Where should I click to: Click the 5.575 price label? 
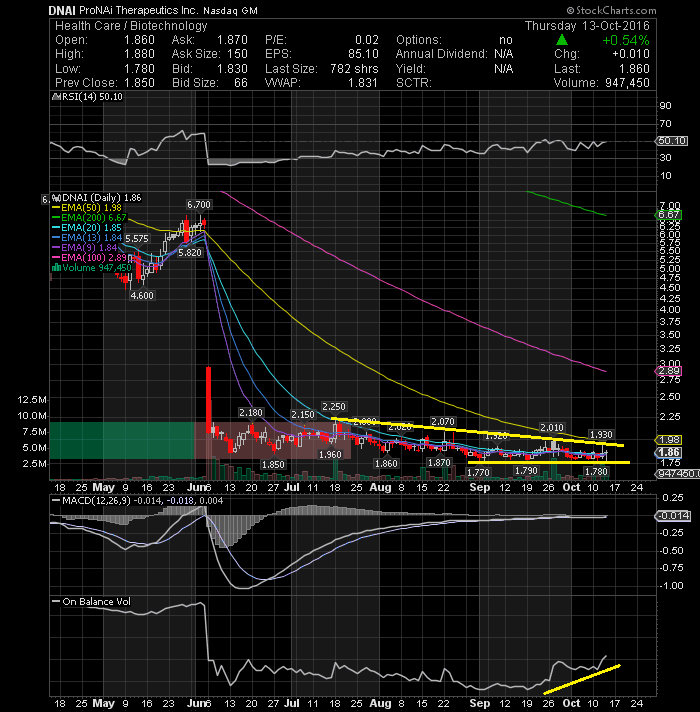click(x=137, y=239)
